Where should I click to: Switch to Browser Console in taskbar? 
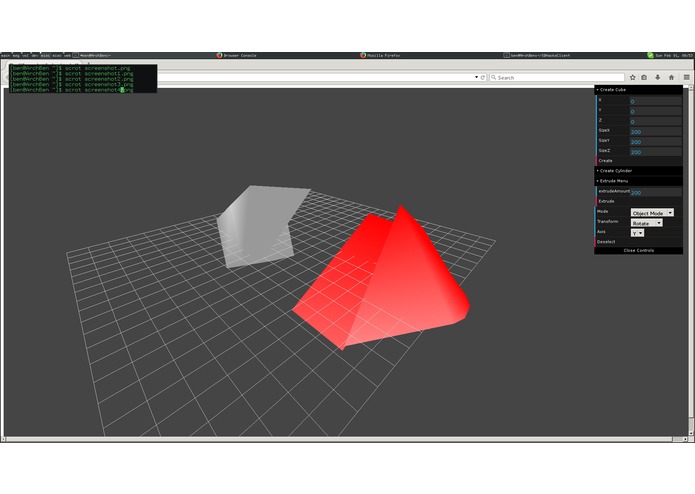coord(236,55)
